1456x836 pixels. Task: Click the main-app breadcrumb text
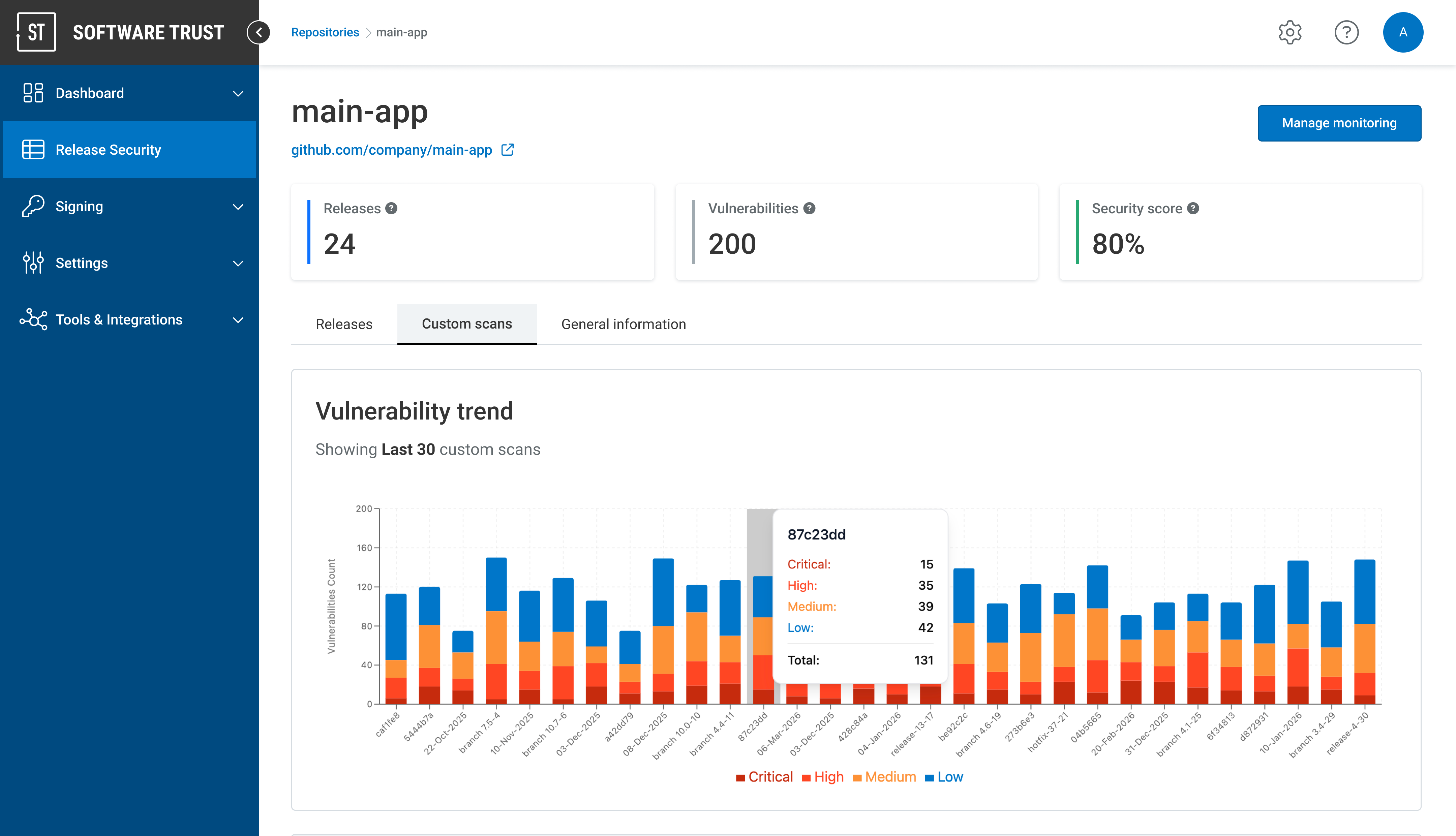pyautogui.click(x=401, y=32)
